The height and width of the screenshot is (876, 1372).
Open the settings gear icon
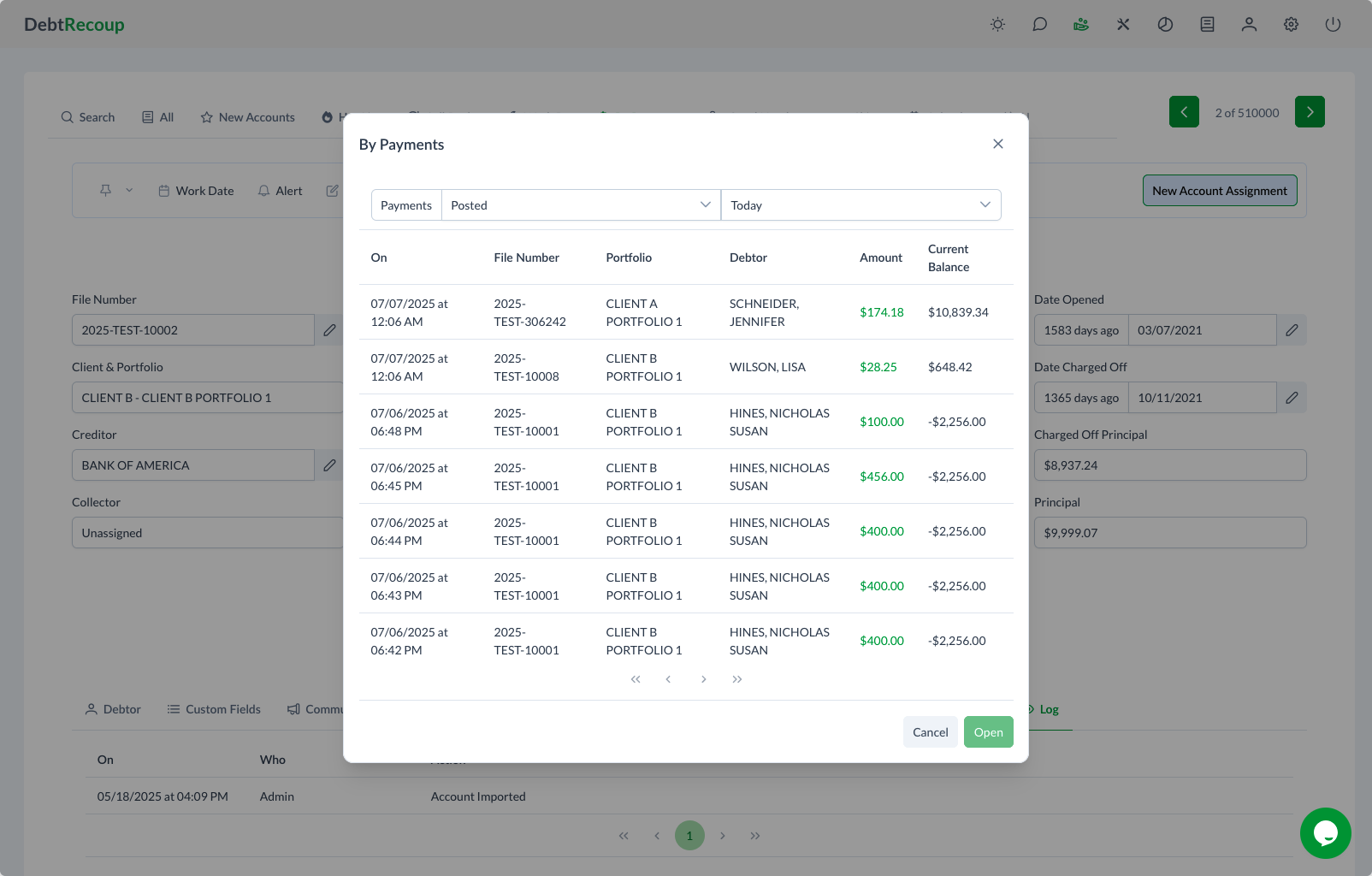pos(1291,25)
